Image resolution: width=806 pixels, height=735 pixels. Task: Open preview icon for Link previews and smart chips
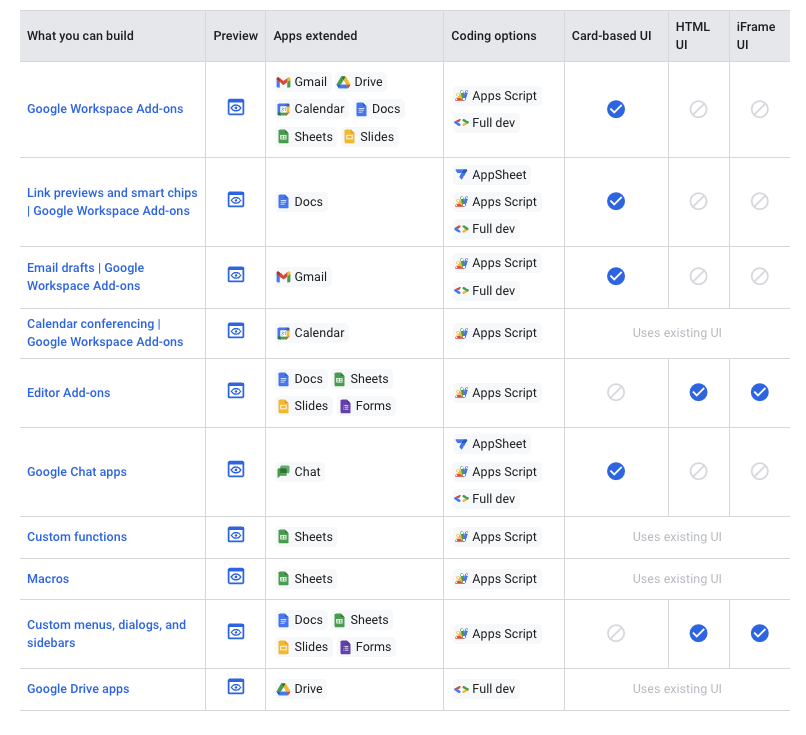click(236, 200)
